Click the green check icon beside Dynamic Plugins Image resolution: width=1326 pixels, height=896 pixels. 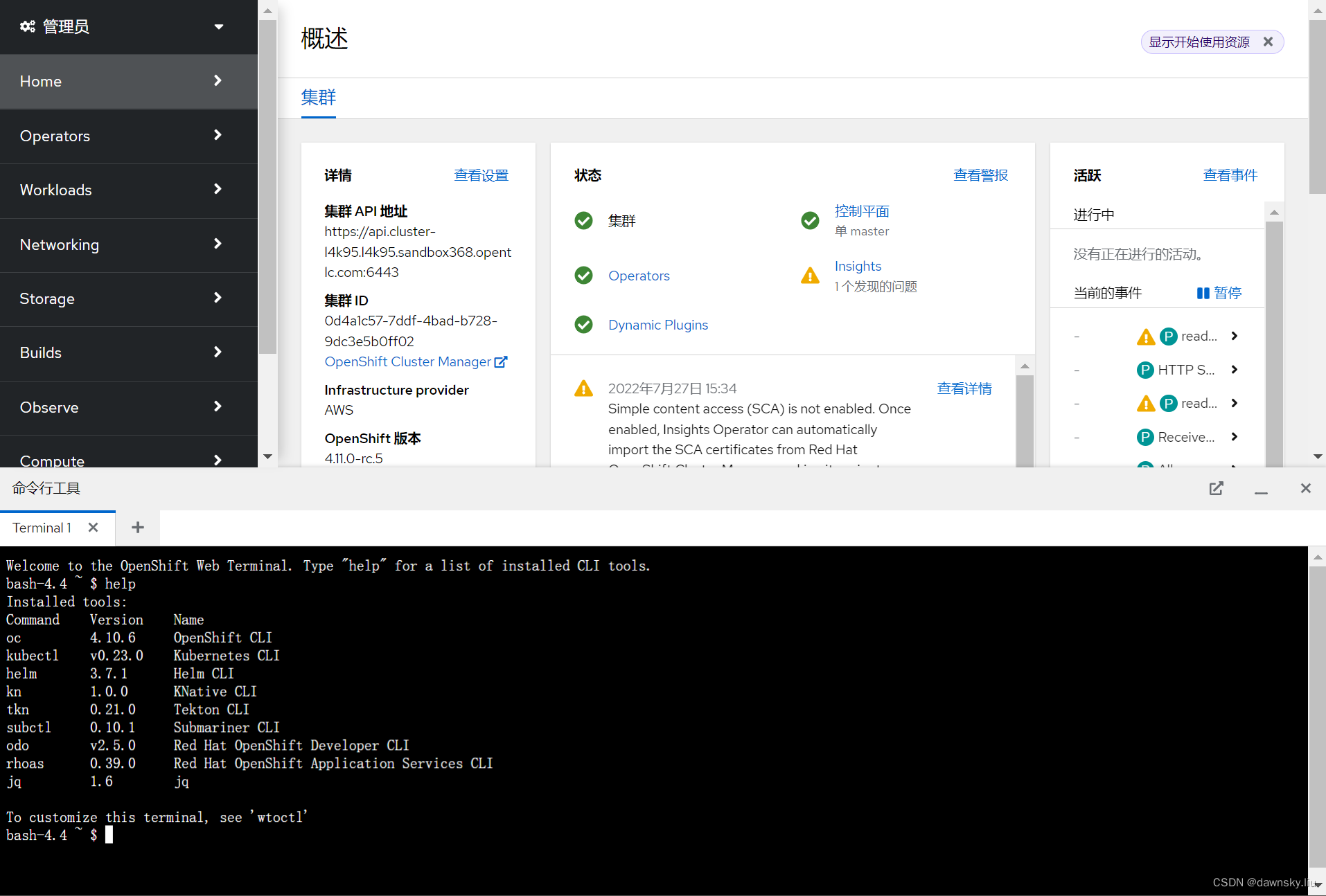pos(583,324)
